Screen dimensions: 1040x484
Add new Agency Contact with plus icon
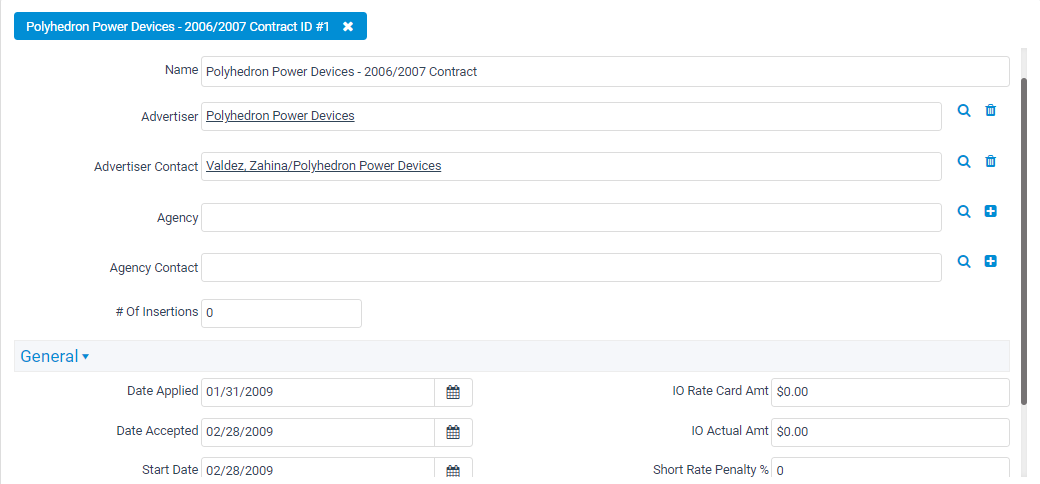point(990,261)
